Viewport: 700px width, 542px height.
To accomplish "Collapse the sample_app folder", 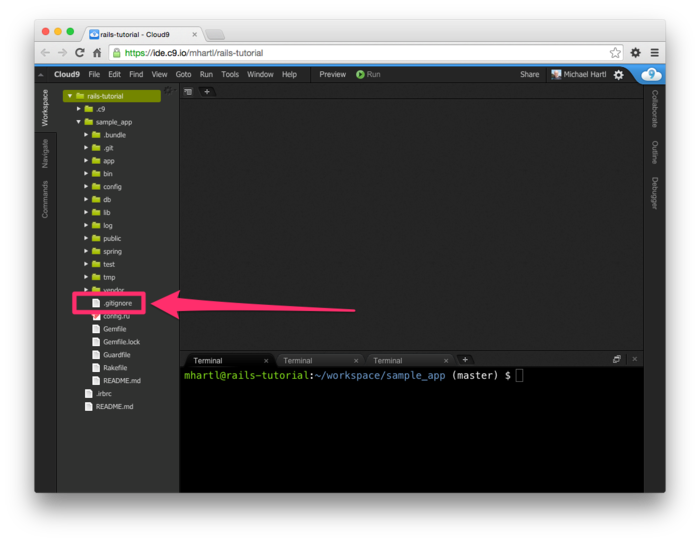I will click(79, 122).
